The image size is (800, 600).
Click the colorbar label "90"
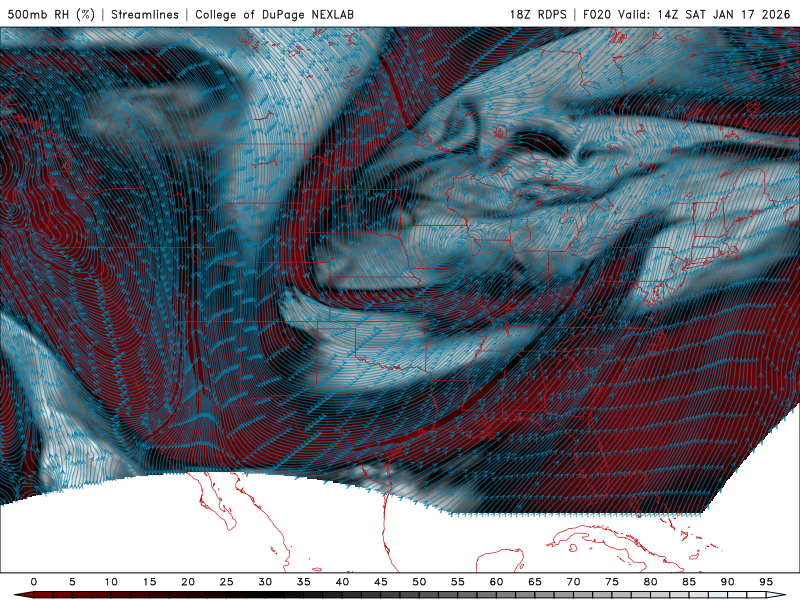coord(728,582)
